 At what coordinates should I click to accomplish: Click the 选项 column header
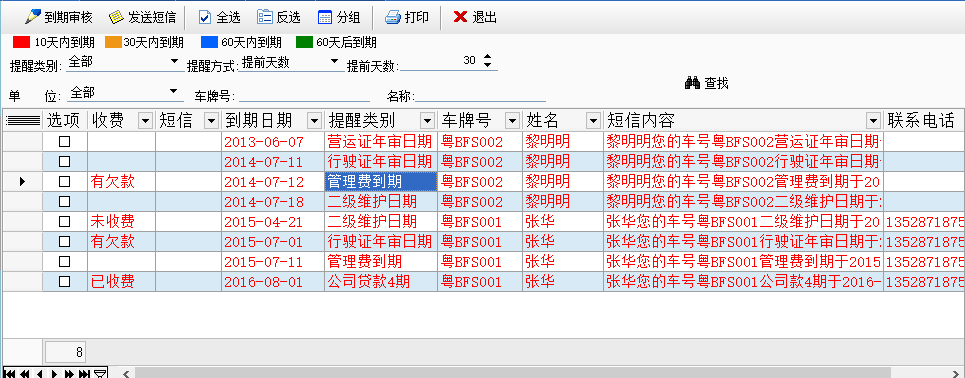[x=65, y=120]
